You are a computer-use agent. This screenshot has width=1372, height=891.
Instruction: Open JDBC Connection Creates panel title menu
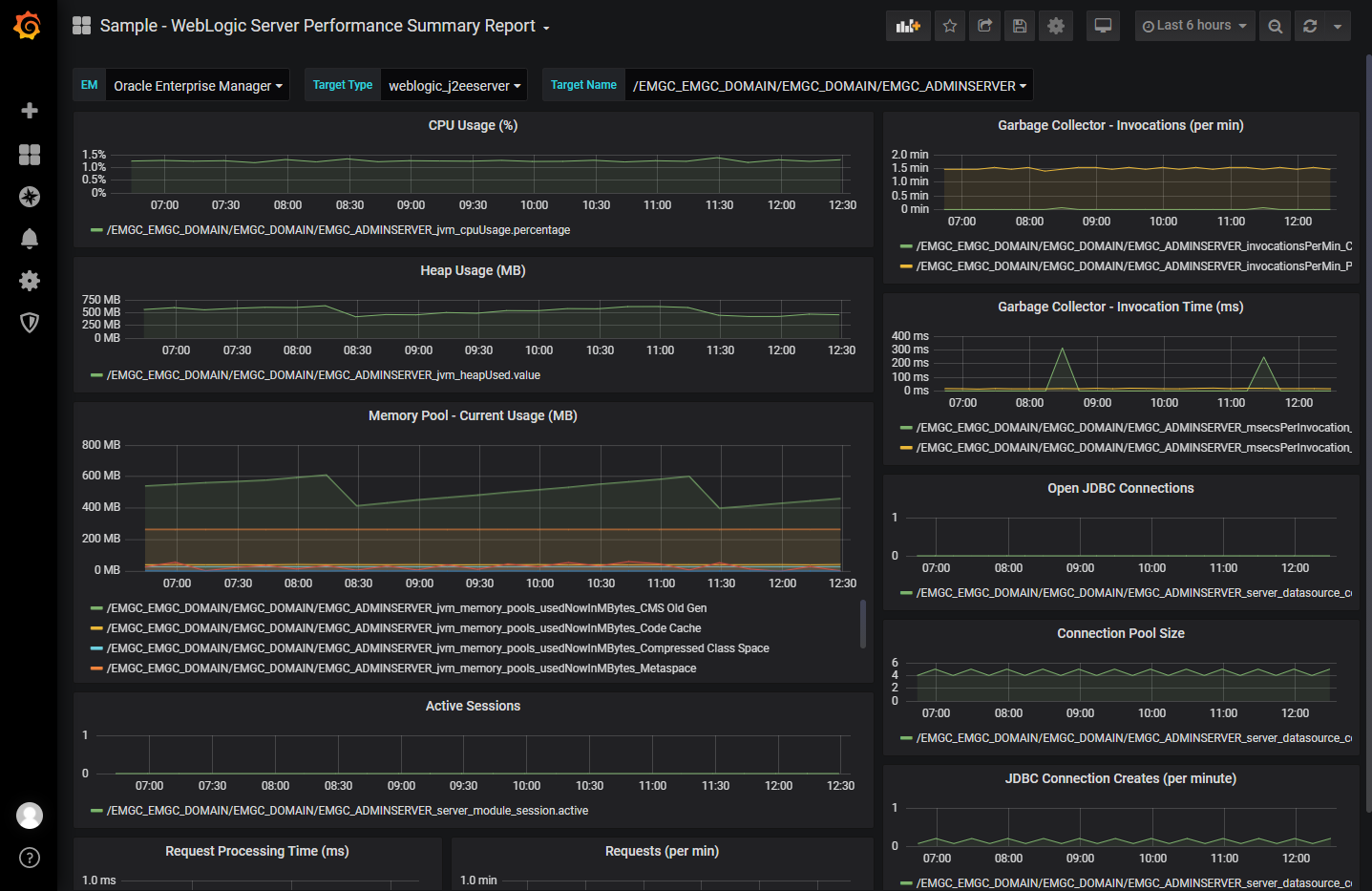click(1121, 778)
